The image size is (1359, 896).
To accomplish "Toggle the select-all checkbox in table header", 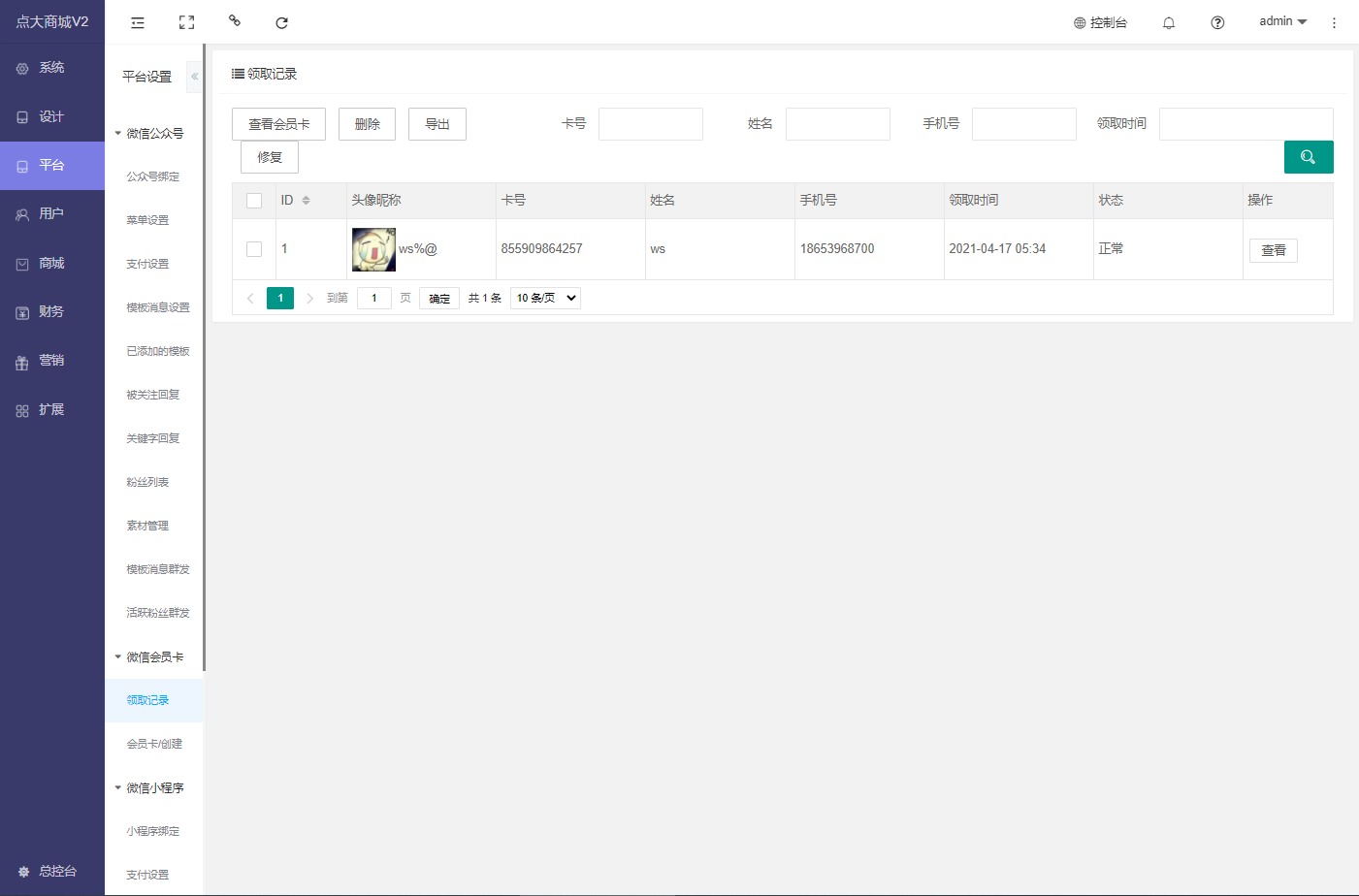I will click(x=254, y=201).
